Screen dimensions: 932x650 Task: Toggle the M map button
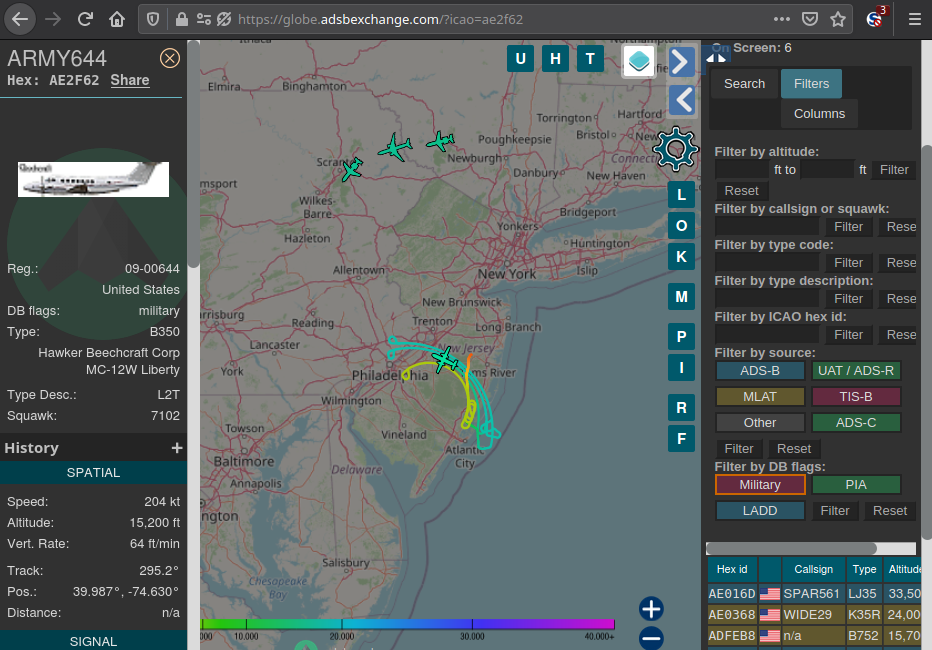pos(681,296)
